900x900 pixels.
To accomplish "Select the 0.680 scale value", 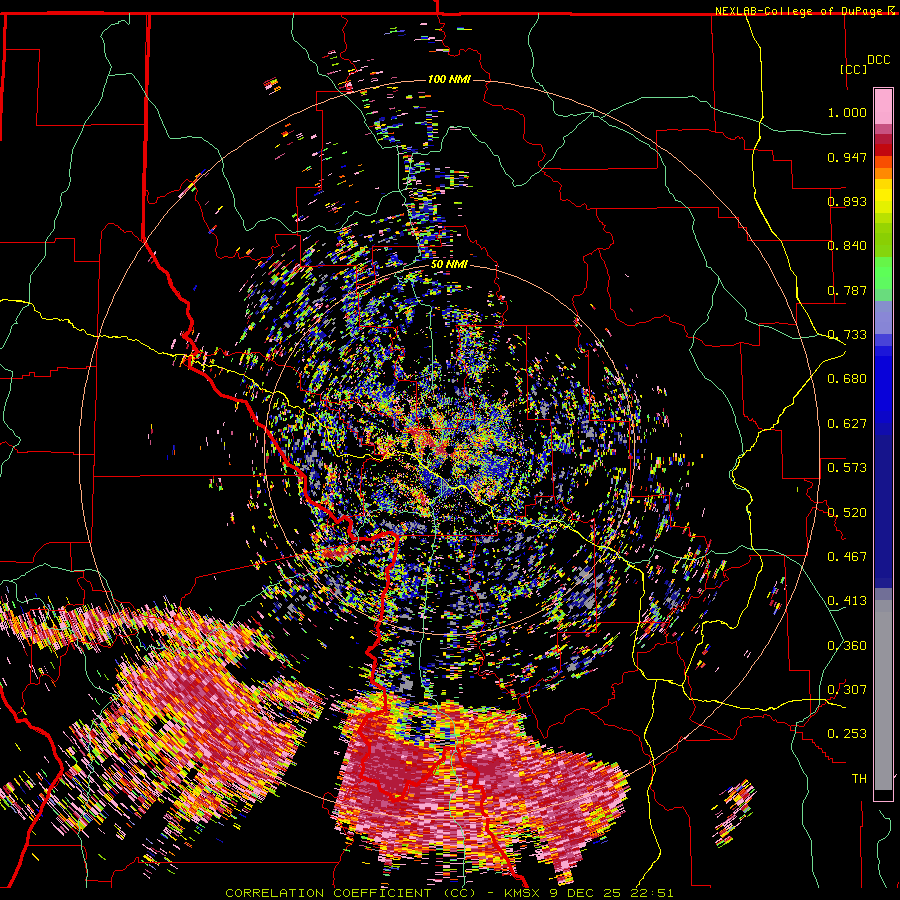I will (x=847, y=379).
